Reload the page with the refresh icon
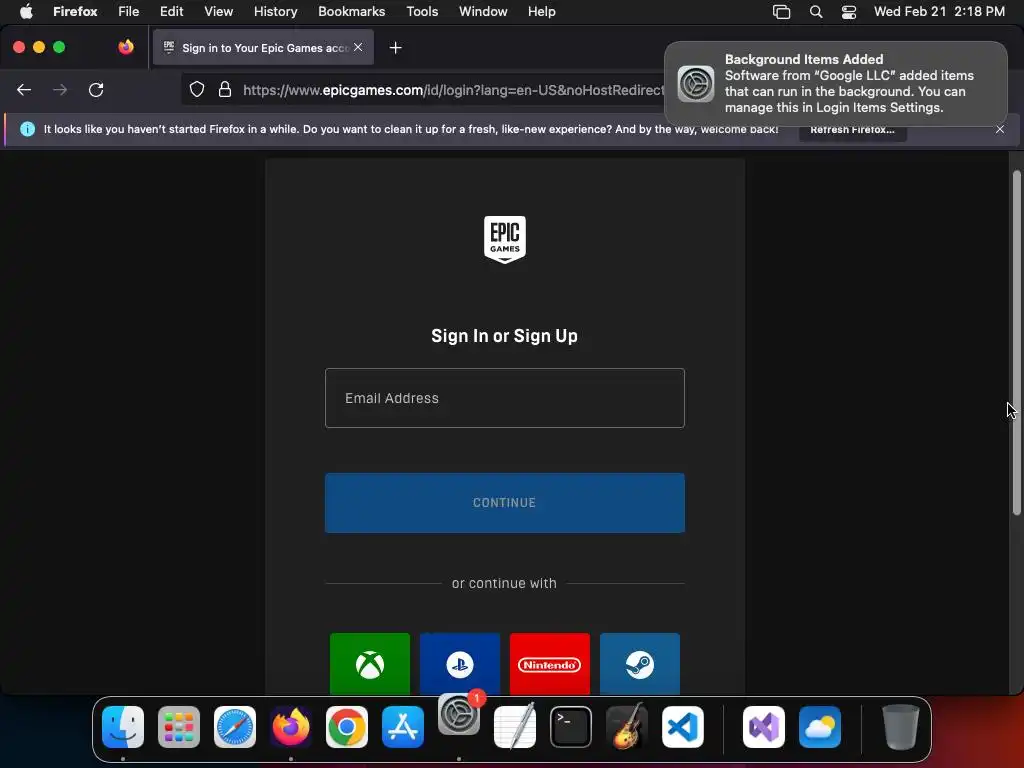1024x768 pixels. click(x=96, y=89)
